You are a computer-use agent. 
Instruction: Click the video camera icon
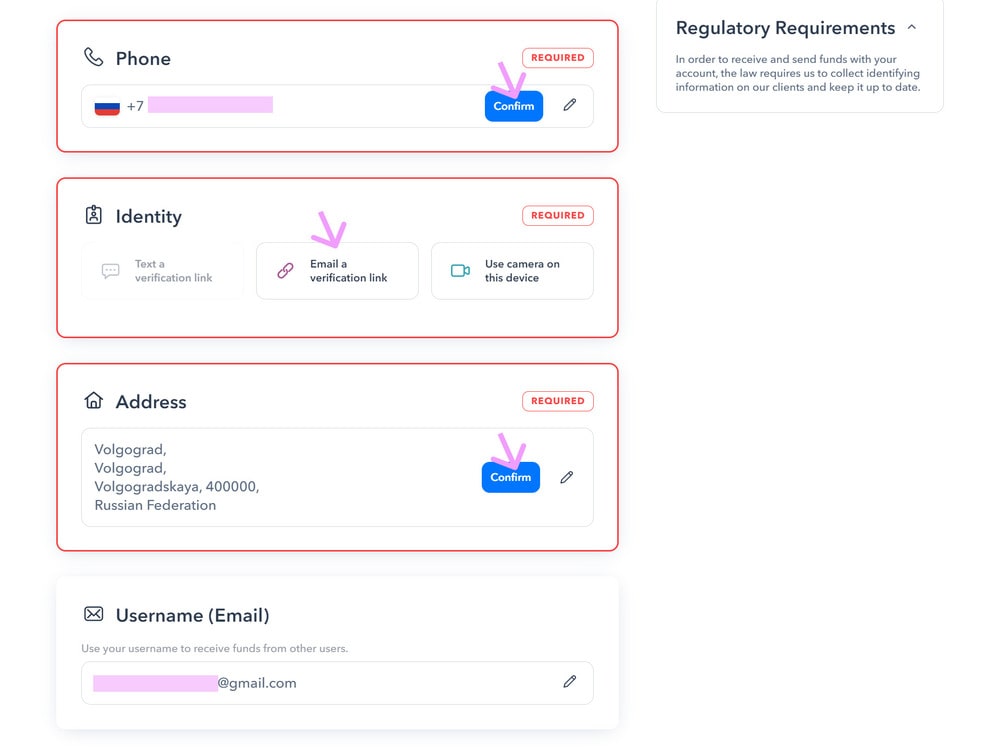pos(460,270)
